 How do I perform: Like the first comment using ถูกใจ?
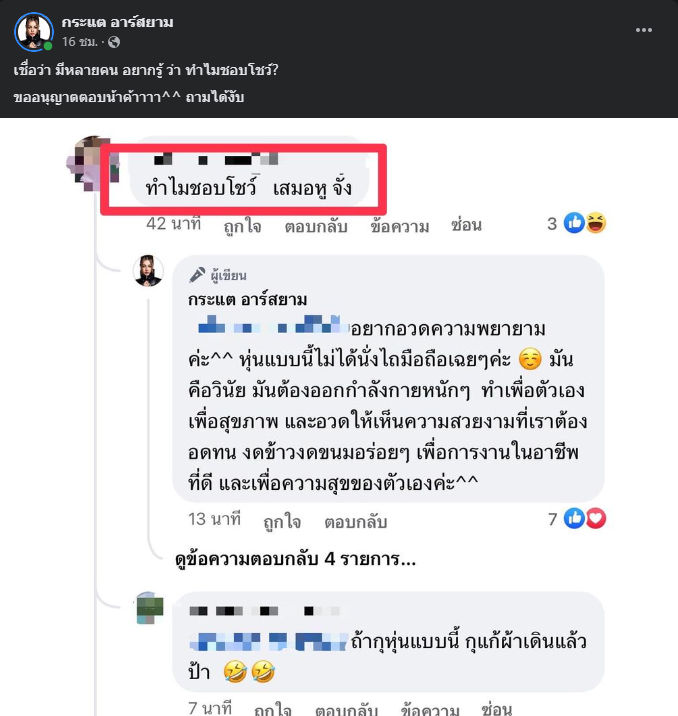[x=242, y=226]
